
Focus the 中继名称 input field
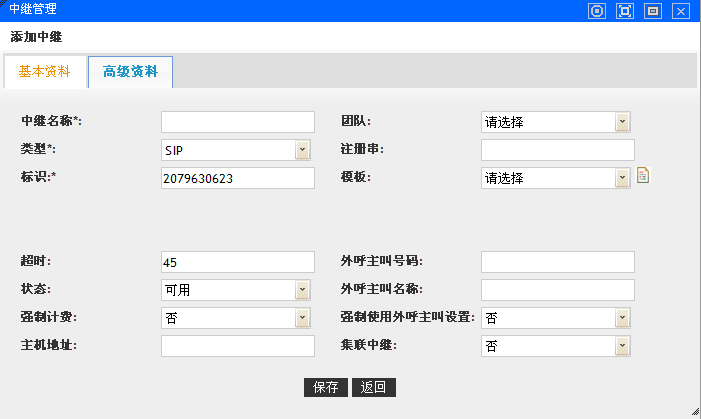click(237, 122)
